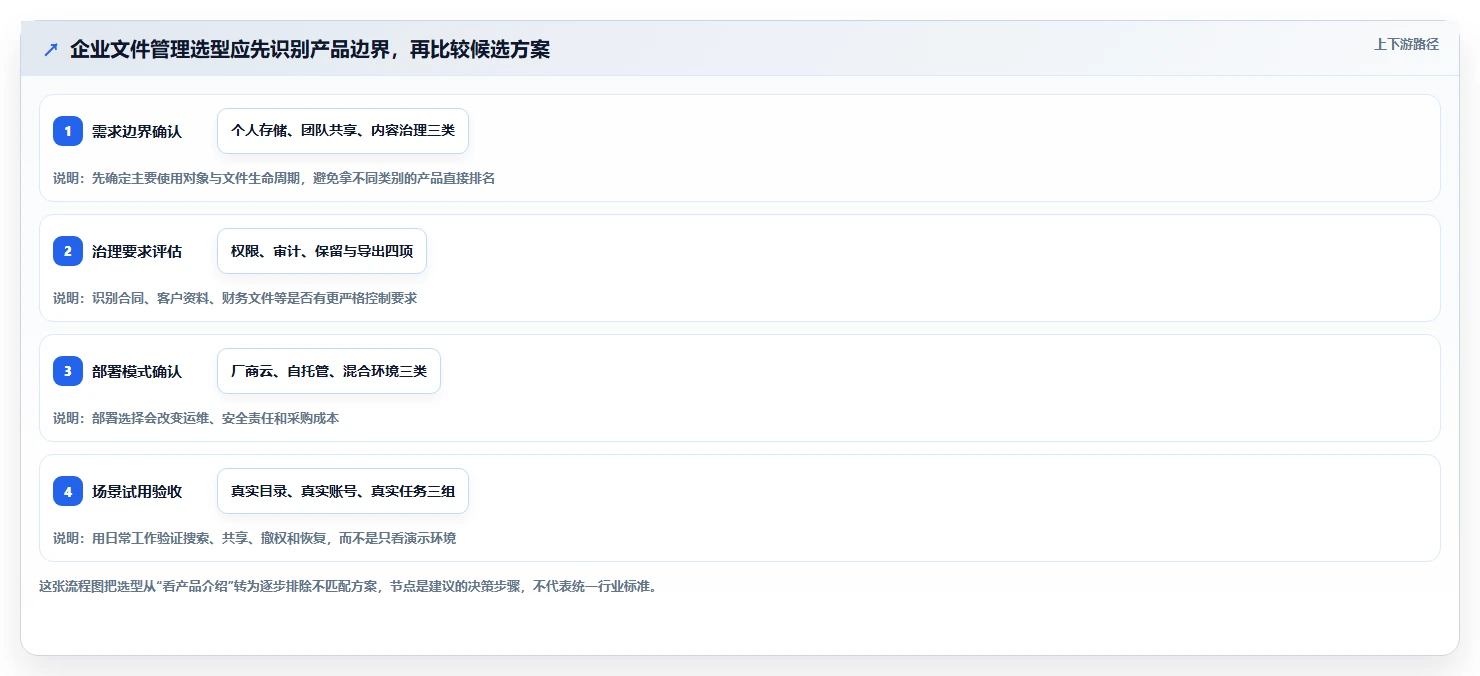
Task: Click the note starting 识别合同、客户资料
Action: click(235, 298)
